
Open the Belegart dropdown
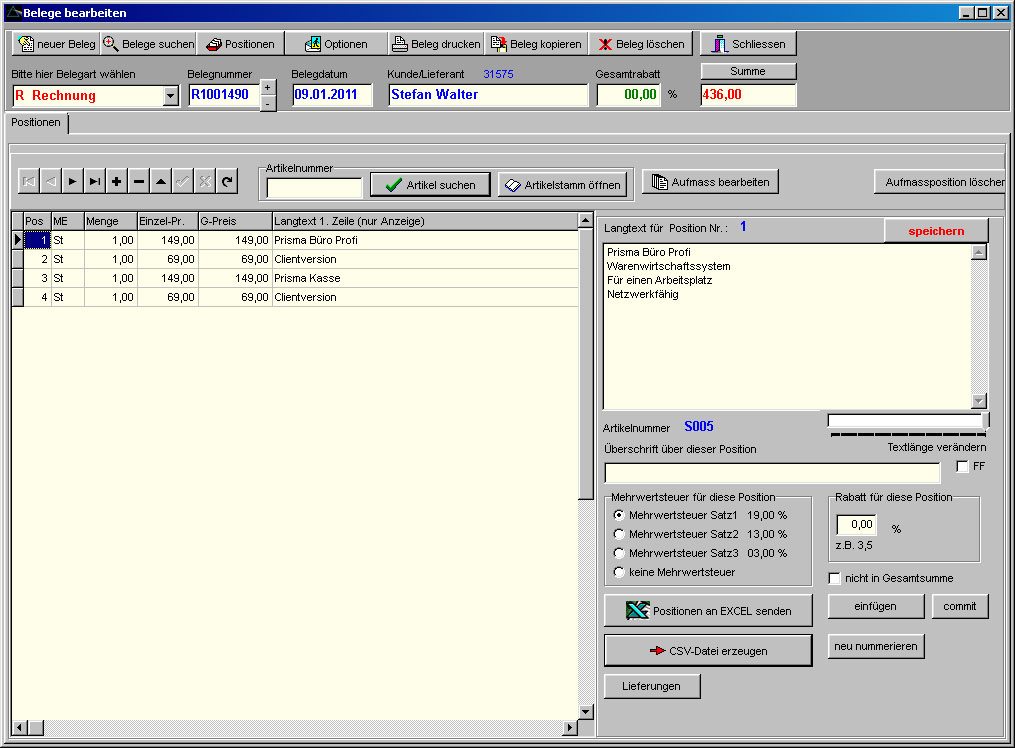coord(170,96)
